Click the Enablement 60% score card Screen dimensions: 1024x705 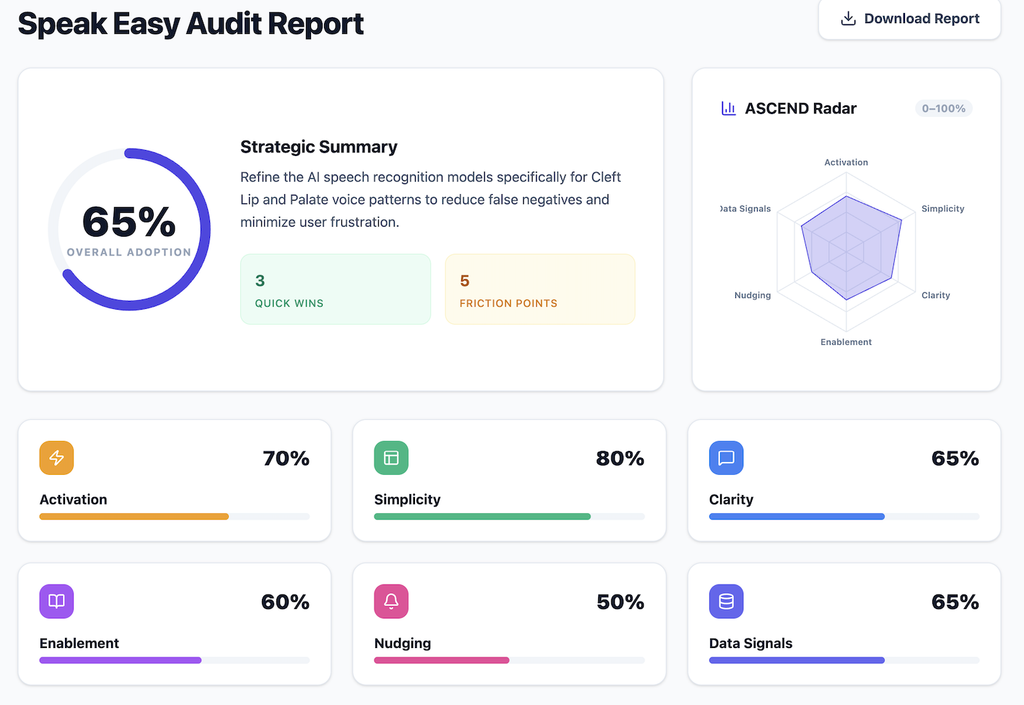174,624
